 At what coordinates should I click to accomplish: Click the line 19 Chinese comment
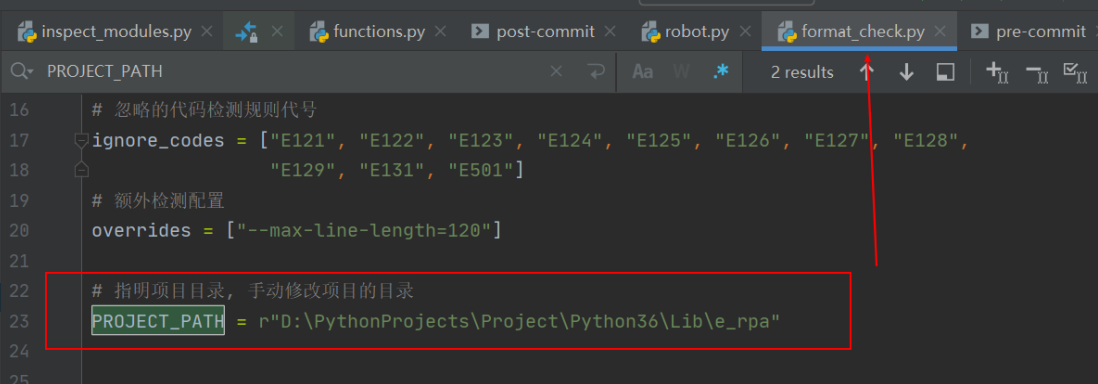click(158, 201)
